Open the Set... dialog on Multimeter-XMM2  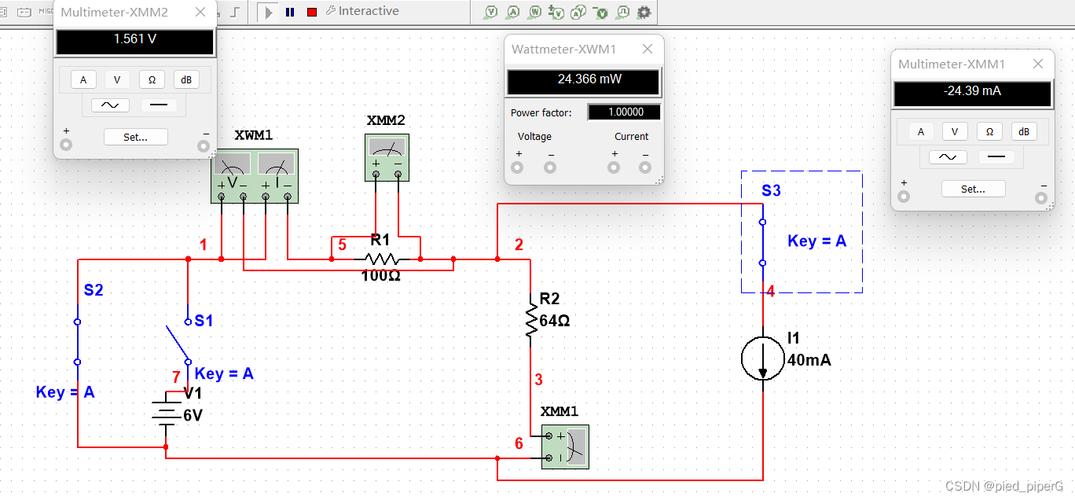pos(136,136)
